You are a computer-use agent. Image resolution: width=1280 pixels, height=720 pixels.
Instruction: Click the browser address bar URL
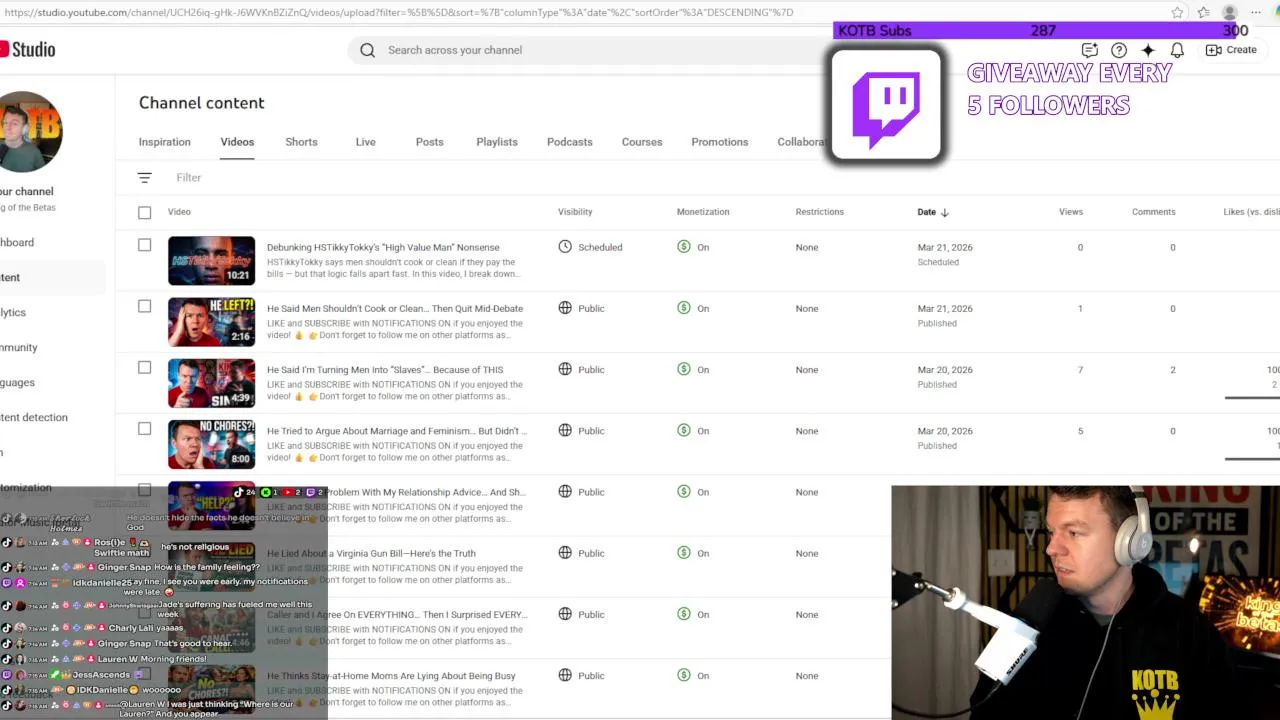(399, 12)
